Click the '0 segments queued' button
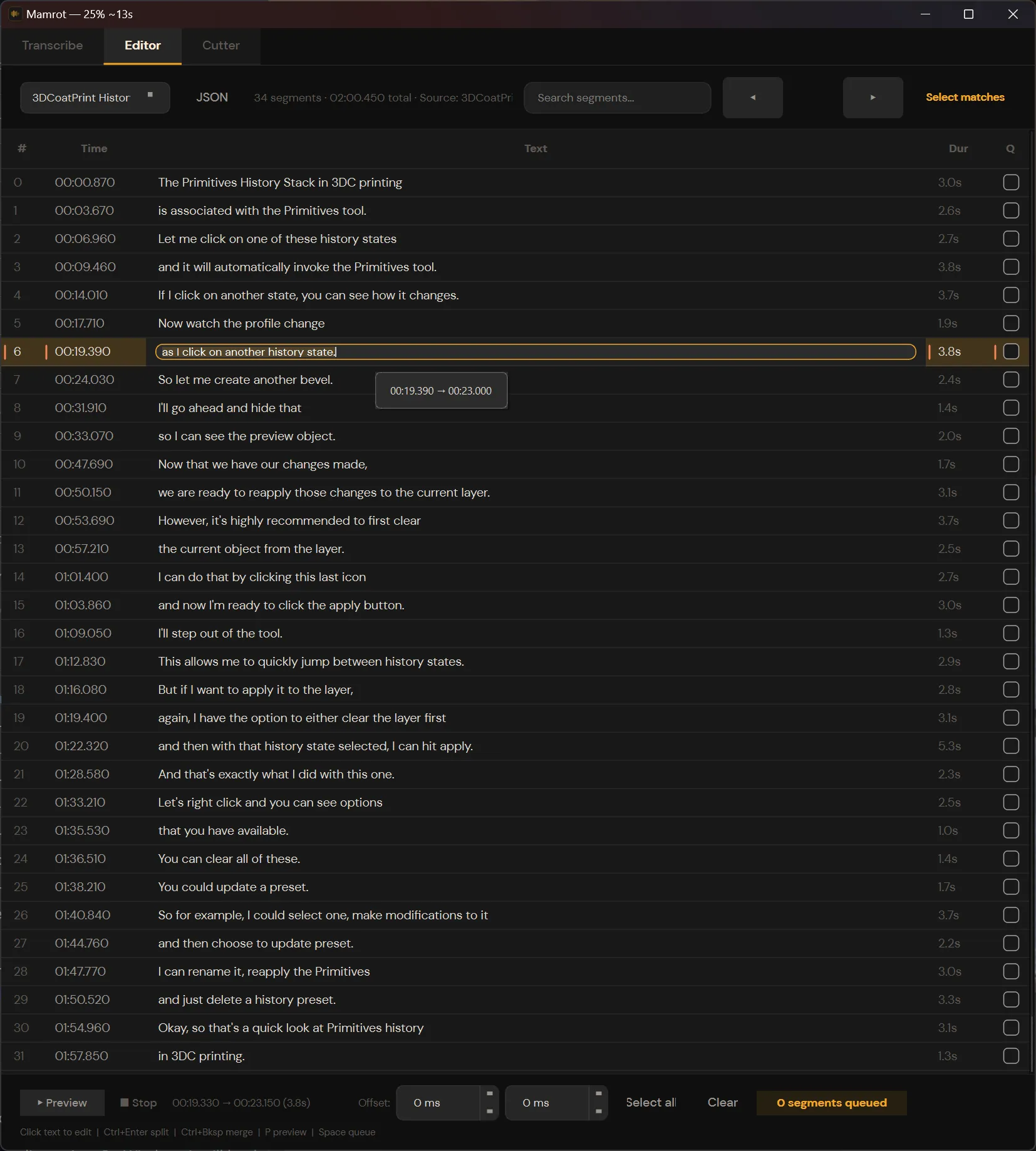Image resolution: width=1036 pixels, height=1151 pixels. pyautogui.click(x=831, y=1103)
